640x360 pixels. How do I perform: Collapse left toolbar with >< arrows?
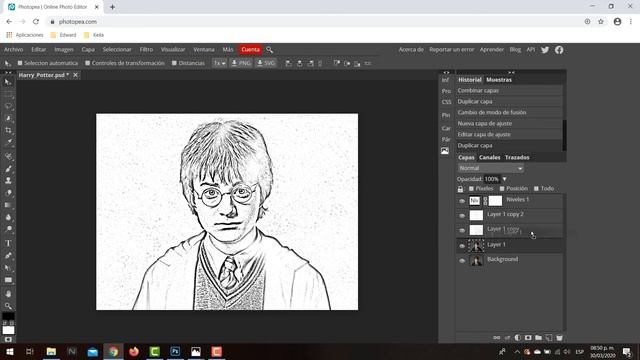[8, 72]
